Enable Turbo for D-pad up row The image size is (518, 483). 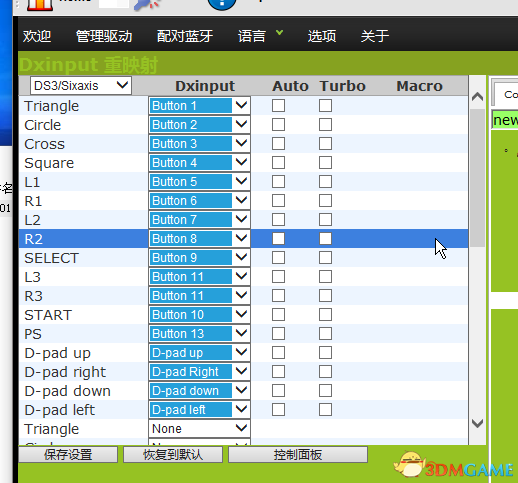(325, 353)
